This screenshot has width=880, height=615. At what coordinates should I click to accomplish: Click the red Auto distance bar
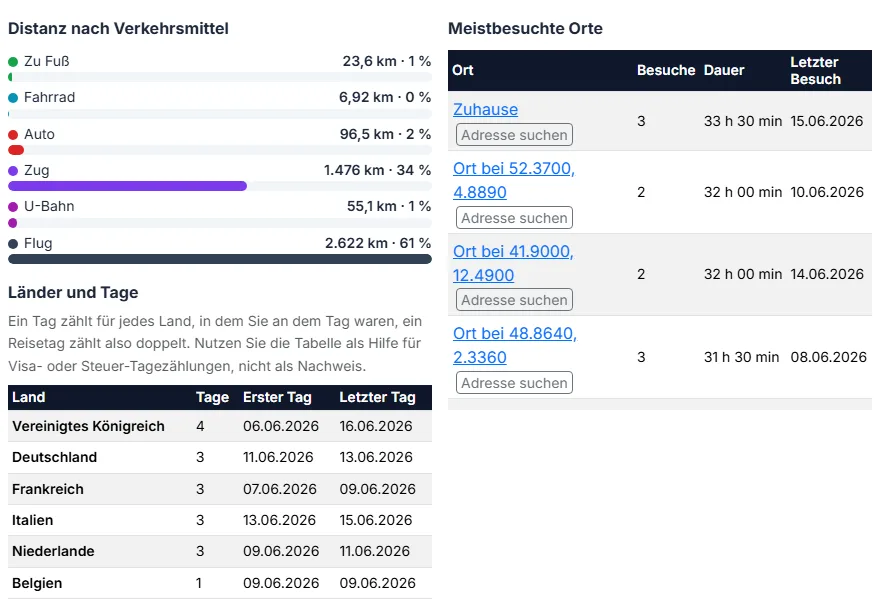click(x=16, y=150)
